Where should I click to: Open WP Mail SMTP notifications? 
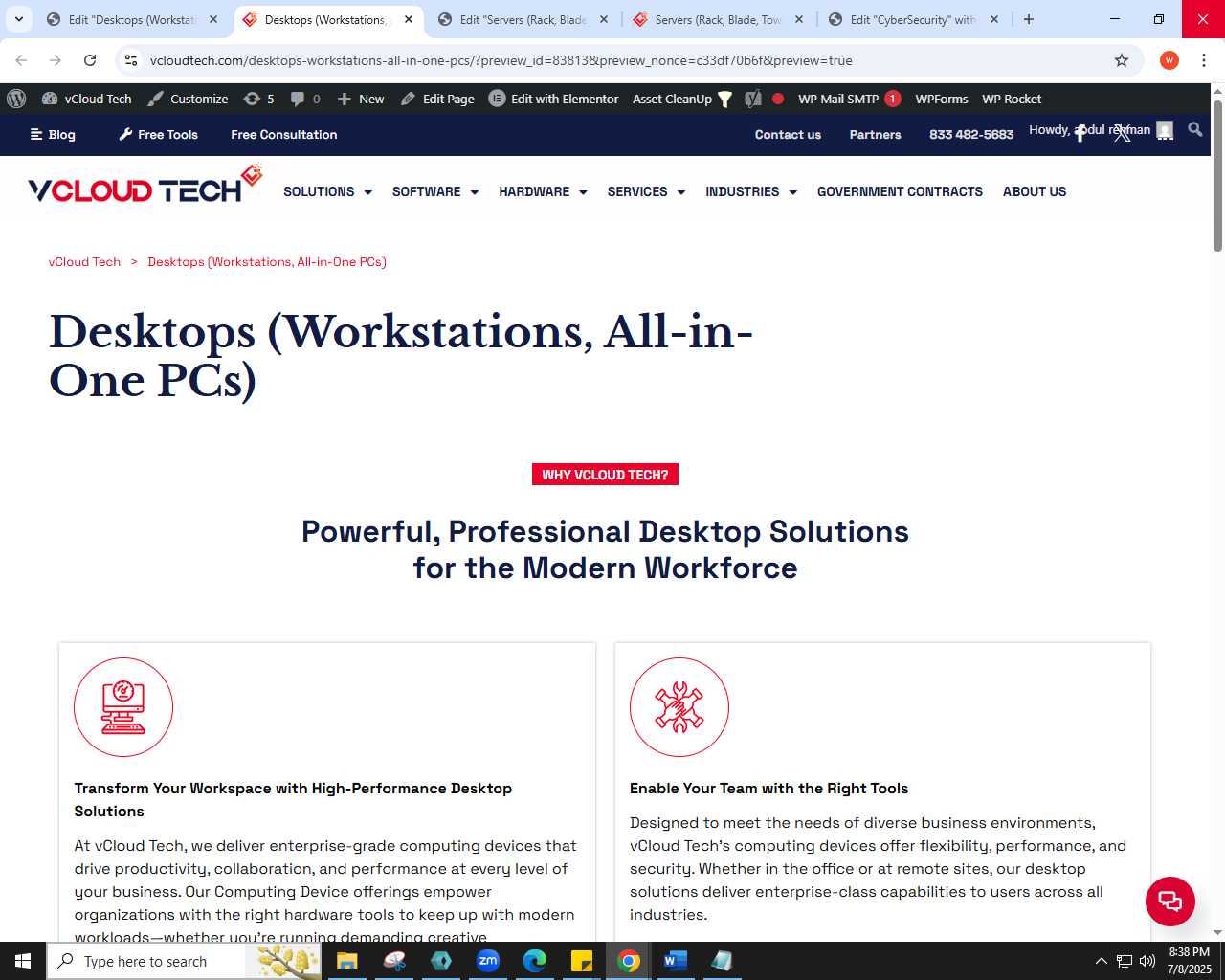(x=849, y=99)
